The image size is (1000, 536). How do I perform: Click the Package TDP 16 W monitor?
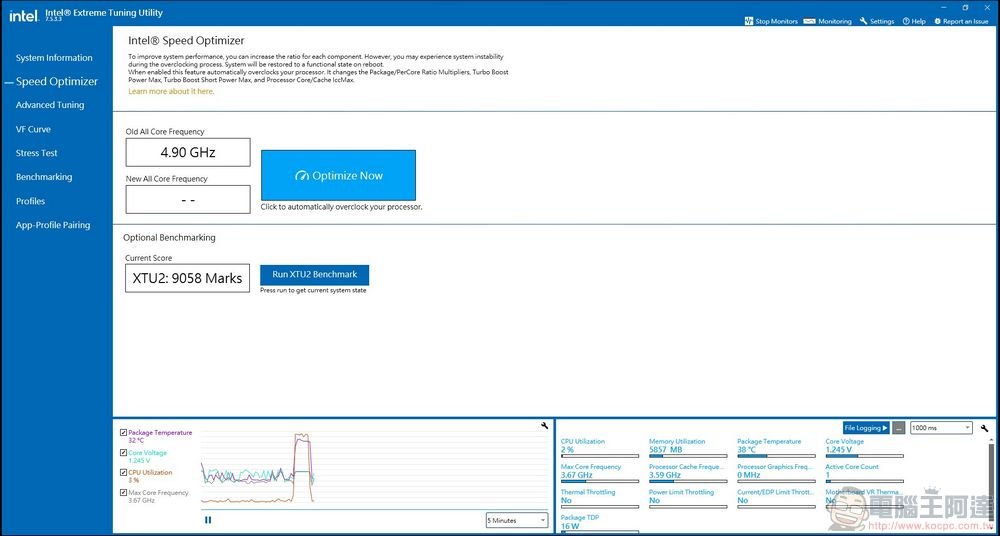point(599,525)
